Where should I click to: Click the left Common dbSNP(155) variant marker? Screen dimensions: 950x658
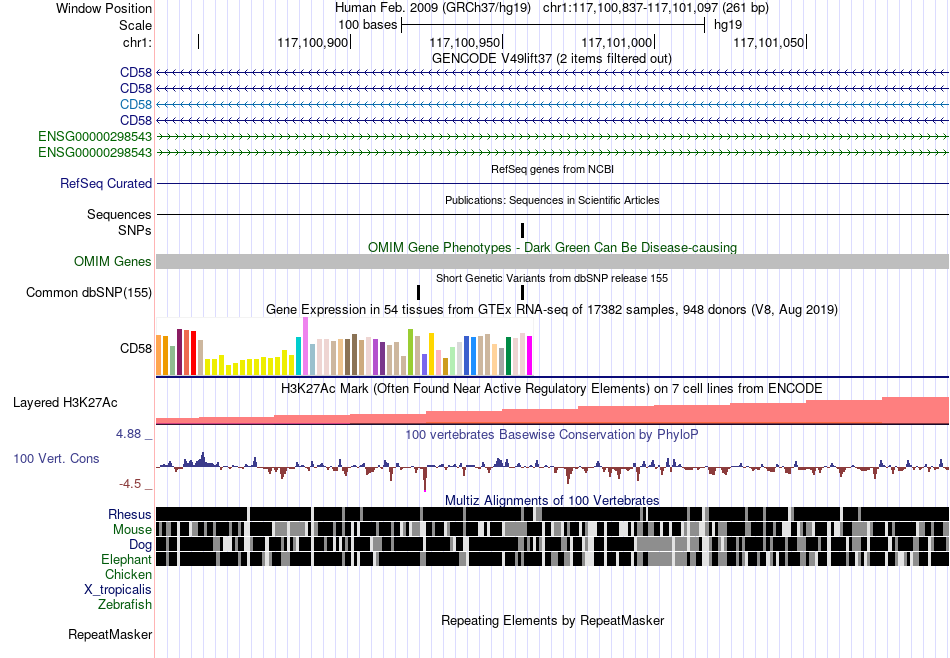pos(418,293)
